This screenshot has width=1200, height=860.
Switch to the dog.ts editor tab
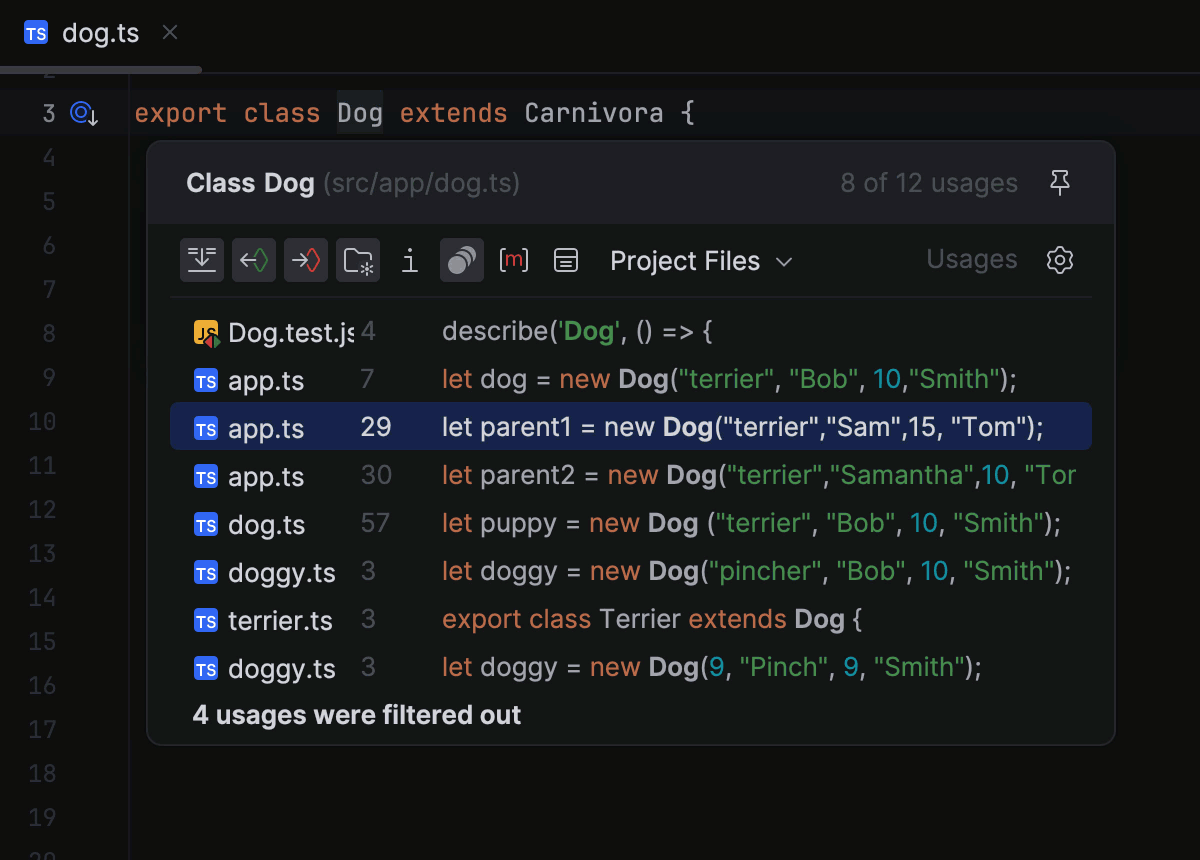point(100,32)
